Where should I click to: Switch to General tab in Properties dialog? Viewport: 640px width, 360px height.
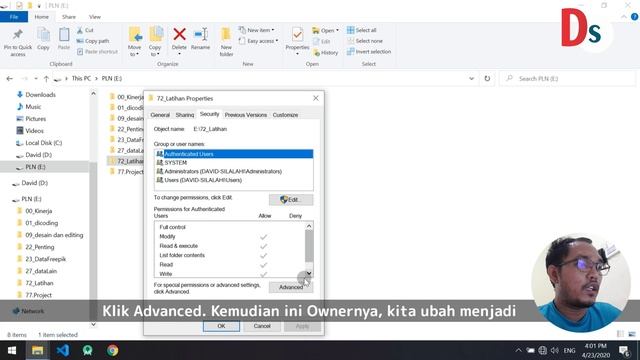pyautogui.click(x=160, y=115)
